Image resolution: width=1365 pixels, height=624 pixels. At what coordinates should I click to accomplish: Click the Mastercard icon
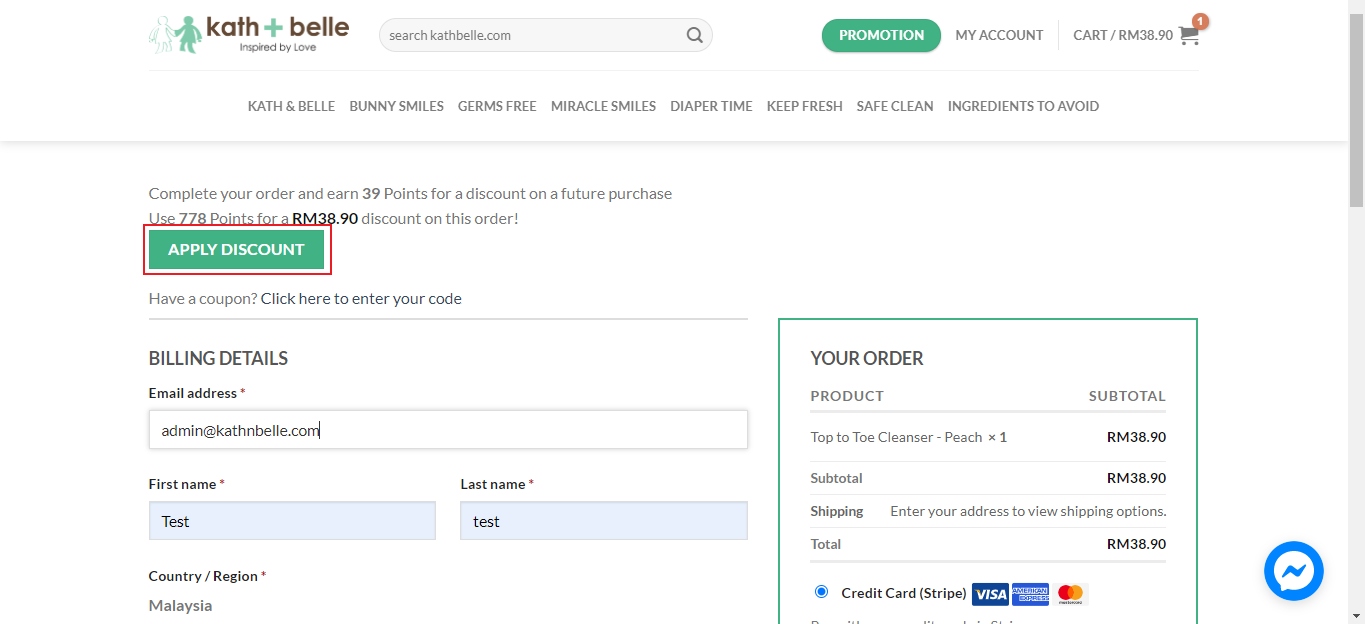coord(1070,594)
